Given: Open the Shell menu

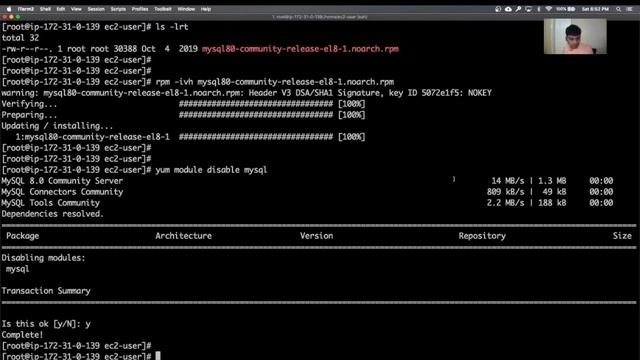Looking at the screenshot, I should click(45, 9).
